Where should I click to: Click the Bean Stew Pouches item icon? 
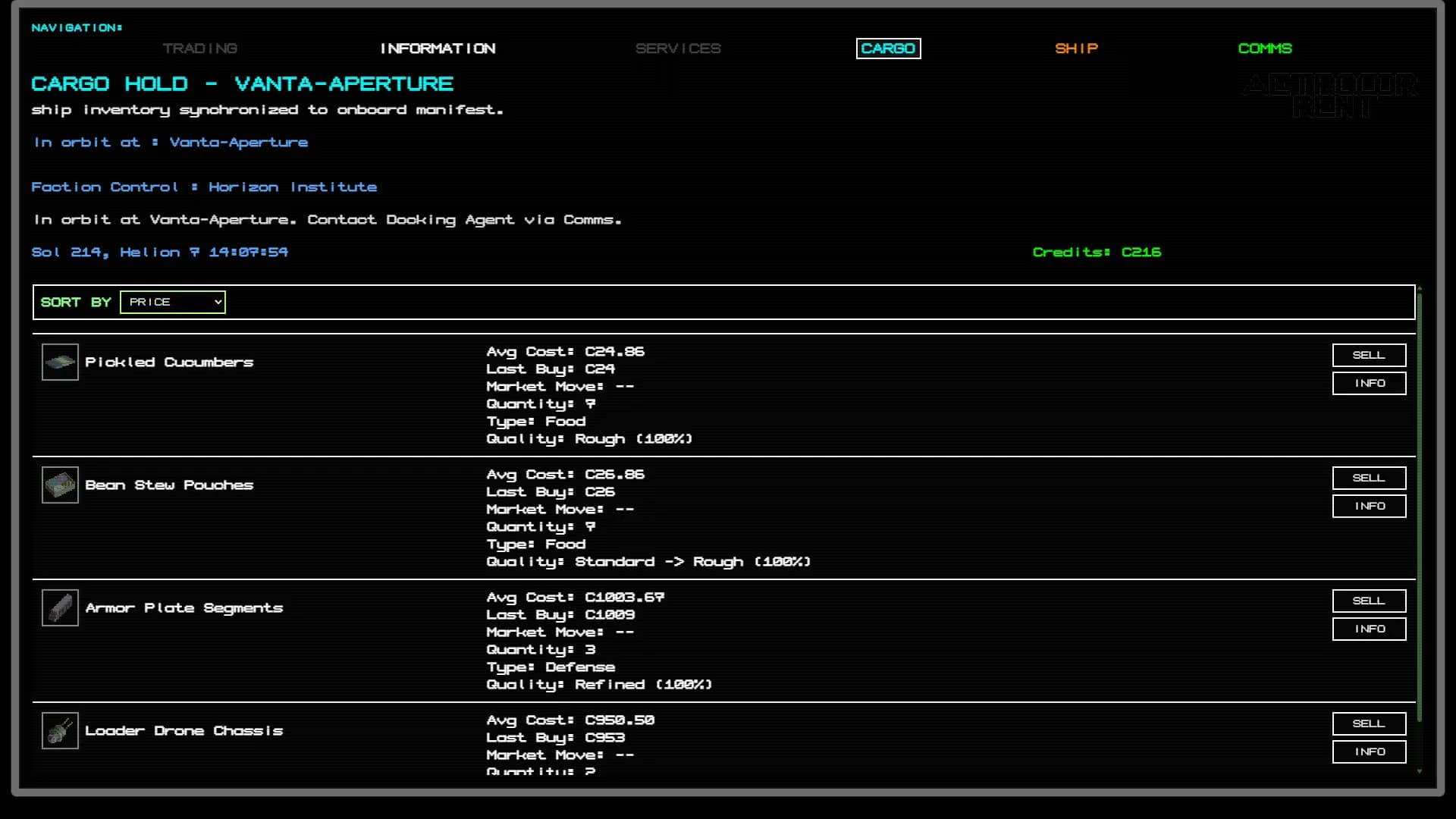60,485
